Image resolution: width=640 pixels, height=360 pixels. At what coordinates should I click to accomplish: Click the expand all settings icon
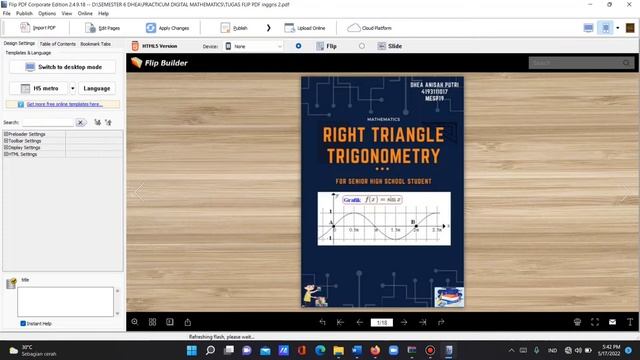coord(98,122)
